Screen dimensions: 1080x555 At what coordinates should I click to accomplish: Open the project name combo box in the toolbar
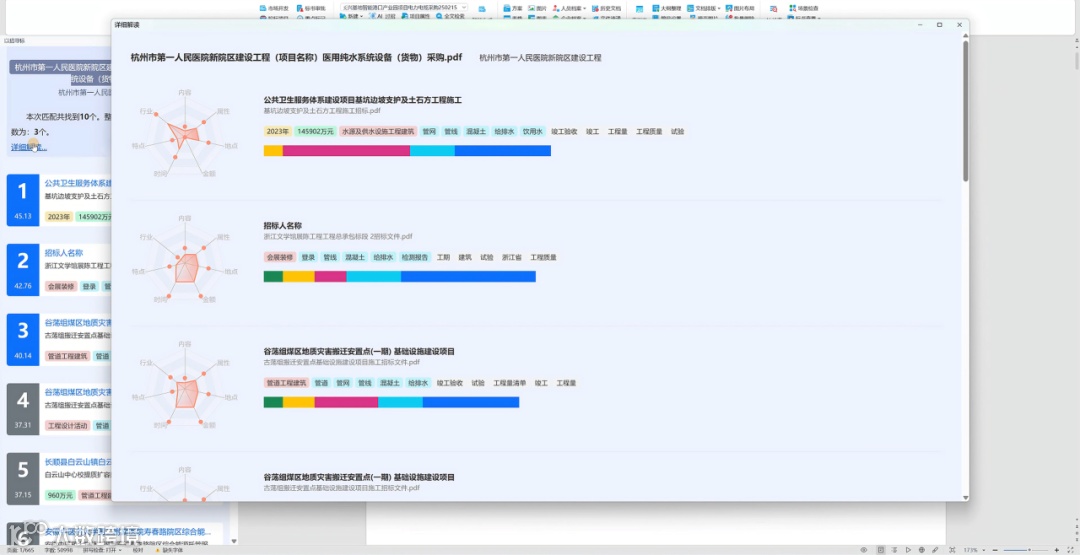[404, 7]
